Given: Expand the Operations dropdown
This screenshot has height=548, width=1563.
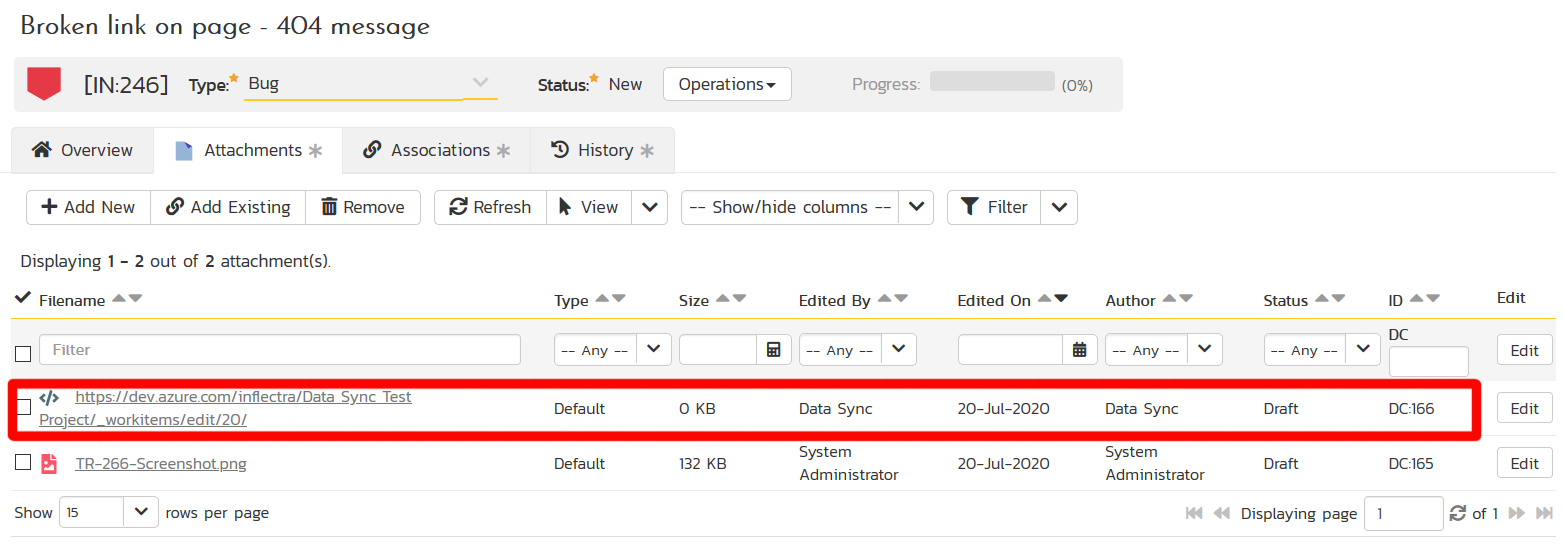Looking at the screenshot, I should click(727, 85).
